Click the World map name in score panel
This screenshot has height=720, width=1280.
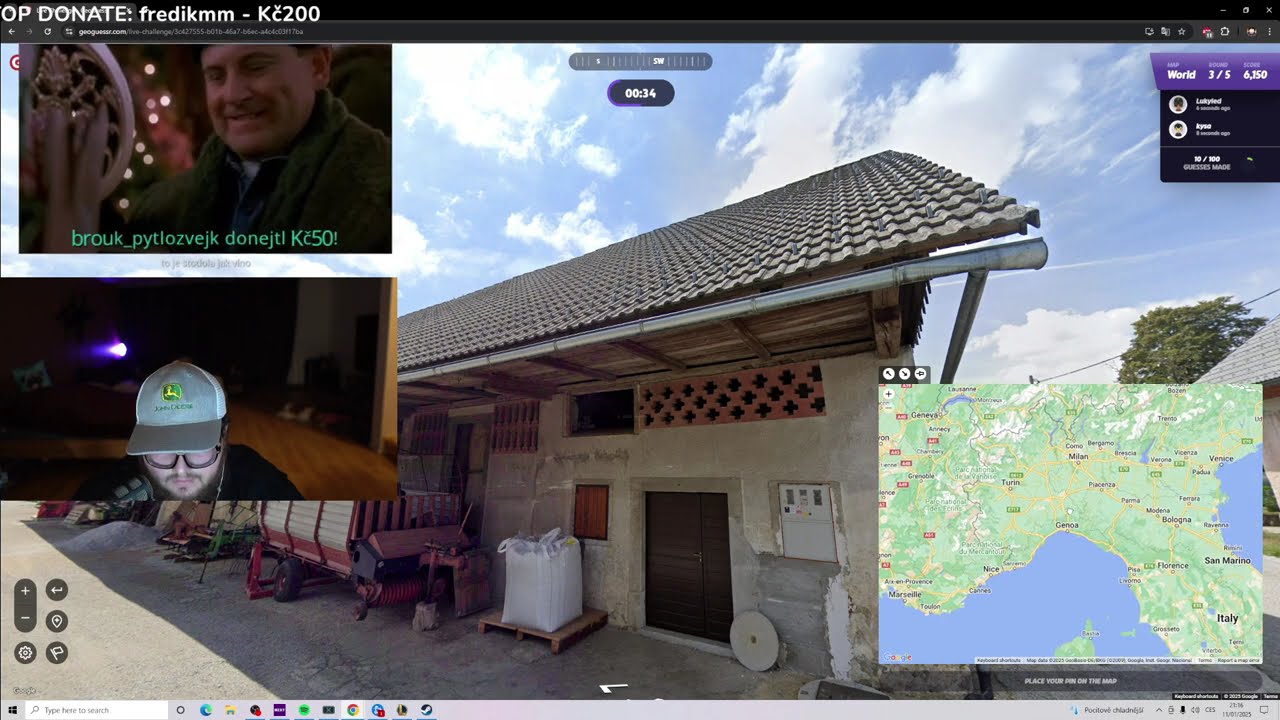tap(1181, 74)
